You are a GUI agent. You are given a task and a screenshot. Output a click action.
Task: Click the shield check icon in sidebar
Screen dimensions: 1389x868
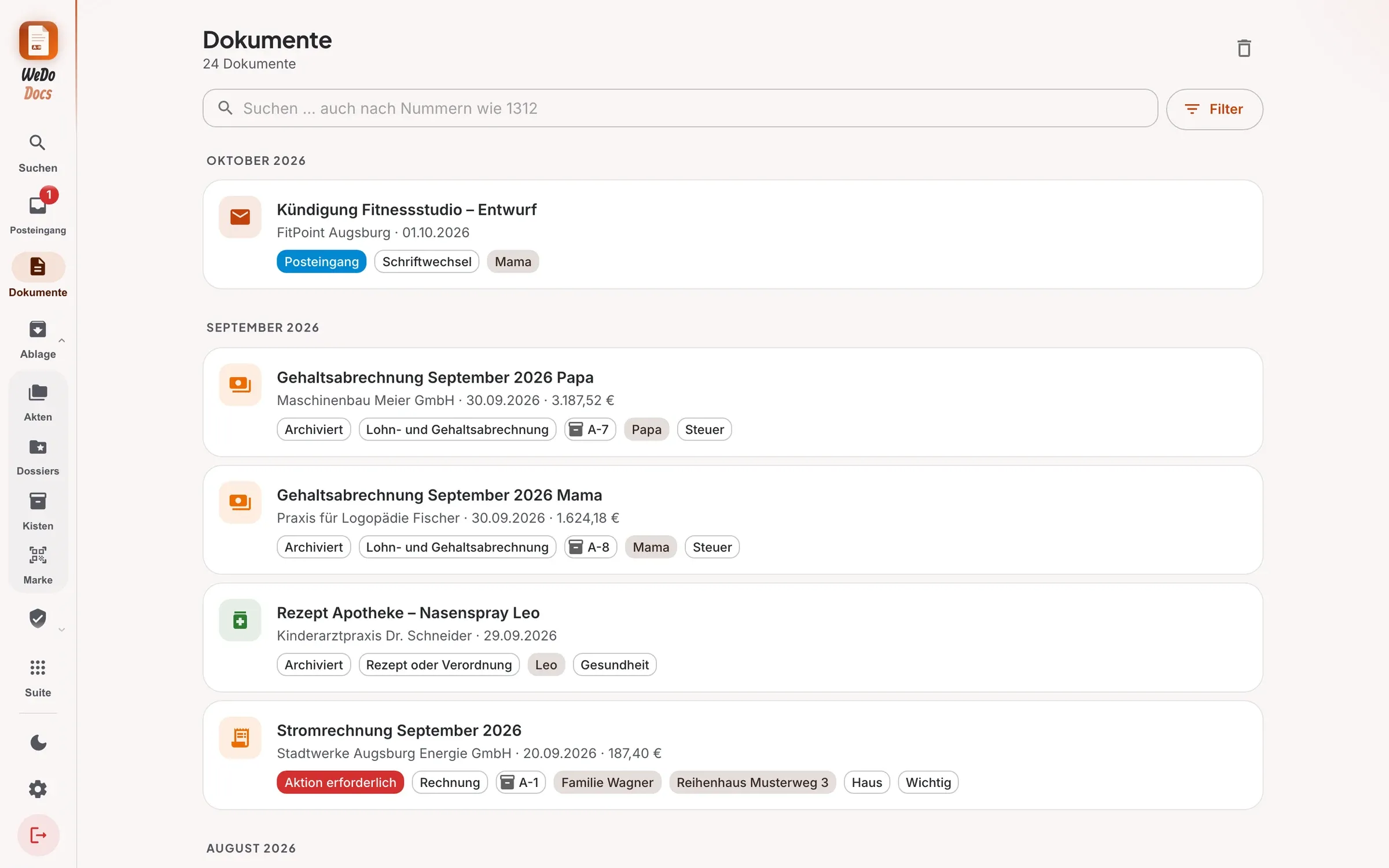tap(38, 618)
